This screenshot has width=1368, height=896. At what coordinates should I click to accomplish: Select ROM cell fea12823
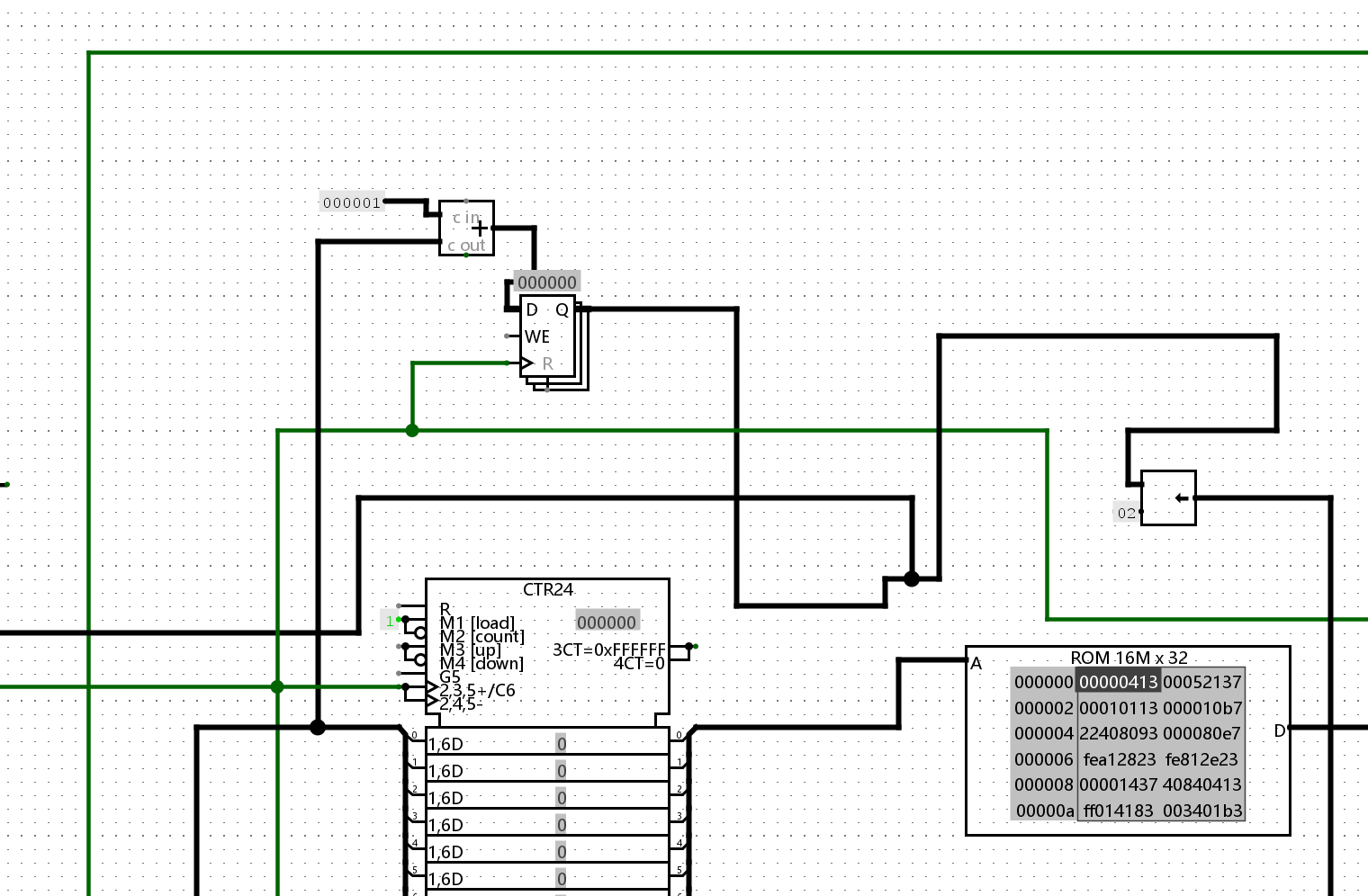click(1119, 759)
